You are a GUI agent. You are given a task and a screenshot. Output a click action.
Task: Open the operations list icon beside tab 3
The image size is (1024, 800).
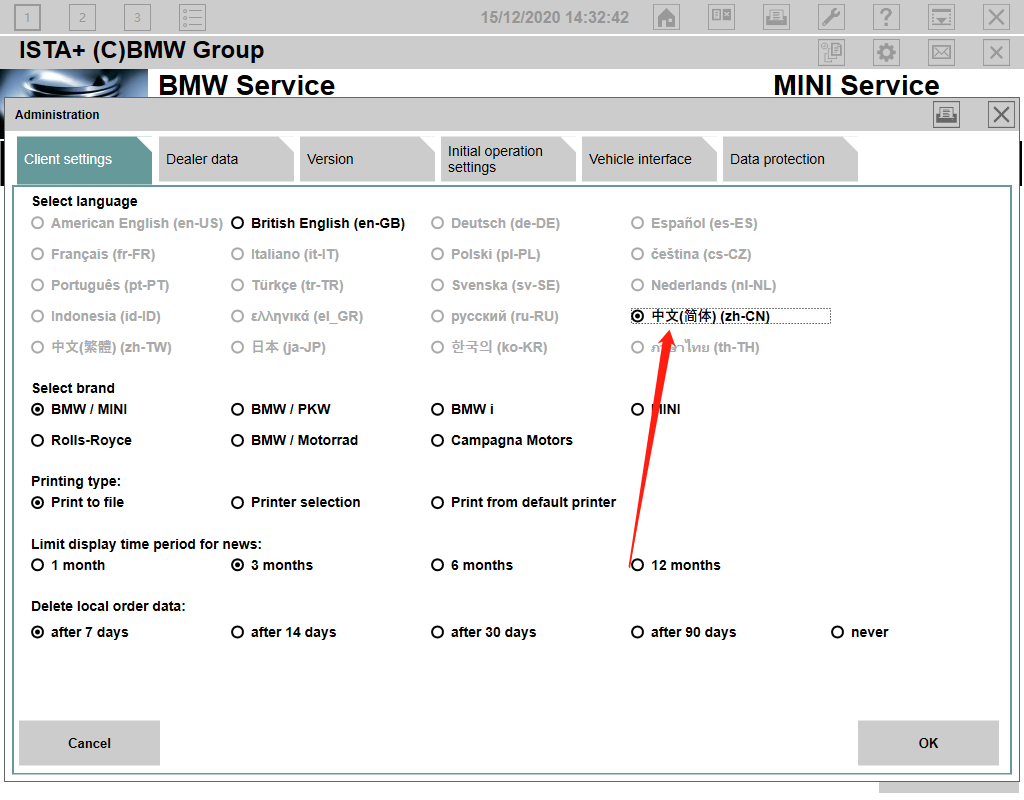pyautogui.click(x=192, y=17)
